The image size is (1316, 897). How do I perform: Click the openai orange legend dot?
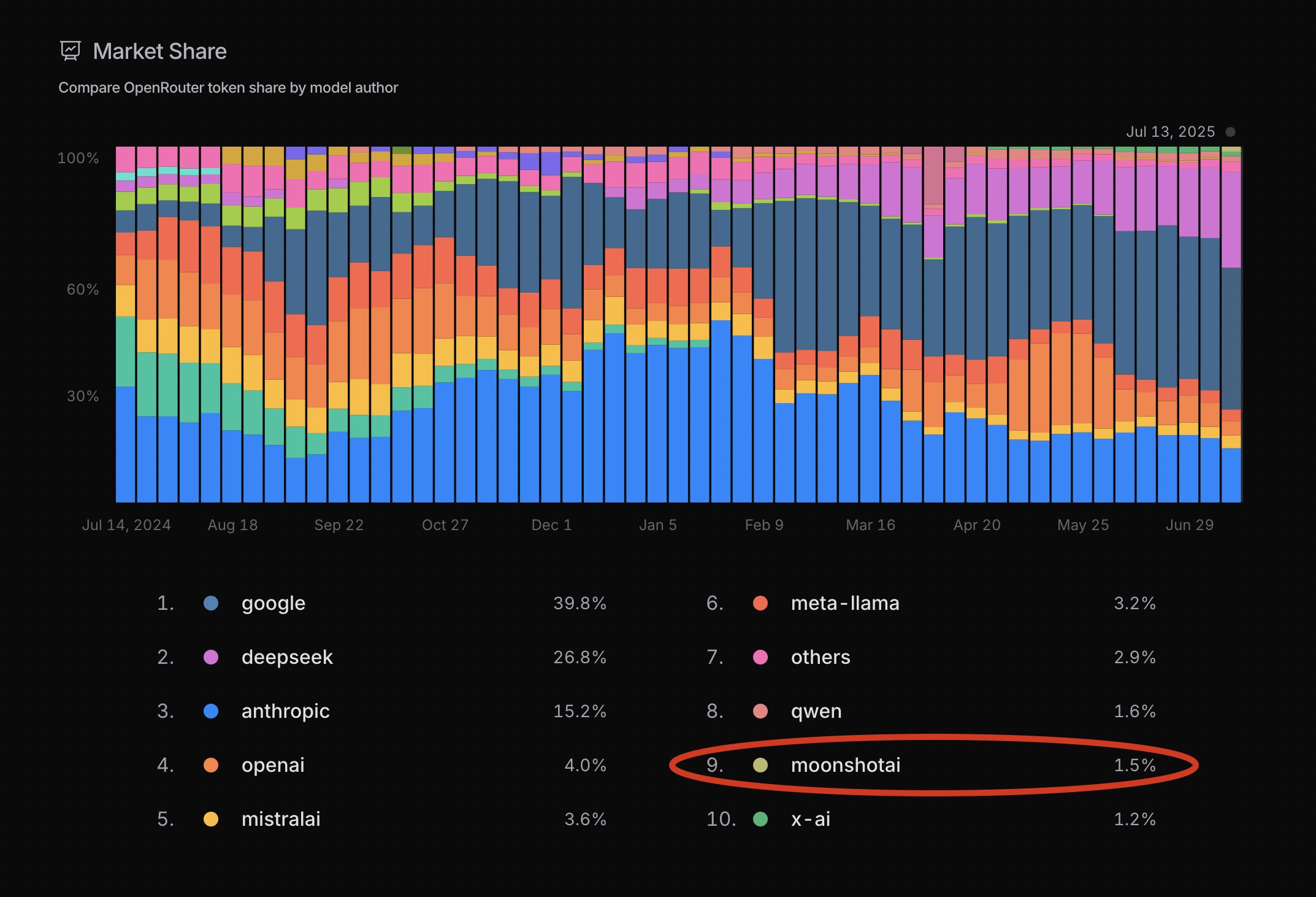click(x=211, y=765)
